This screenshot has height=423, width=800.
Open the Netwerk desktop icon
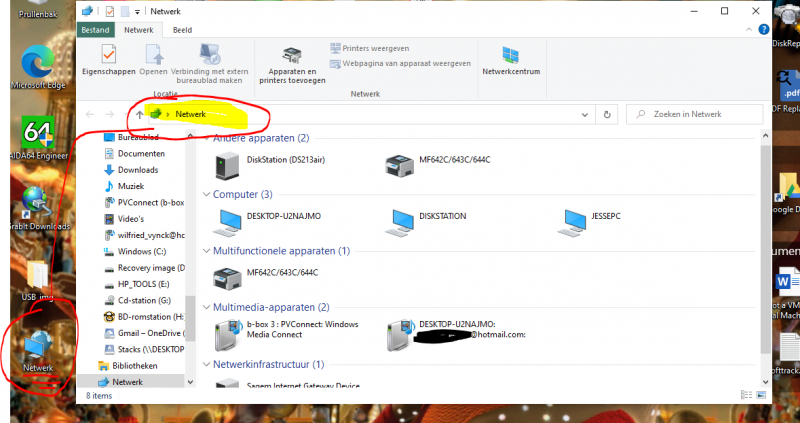point(36,350)
